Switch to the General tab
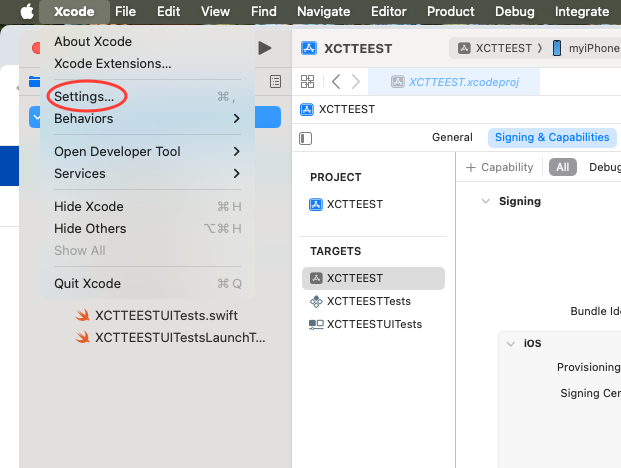This screenshot has width=621, height=468. click(452, 137)
